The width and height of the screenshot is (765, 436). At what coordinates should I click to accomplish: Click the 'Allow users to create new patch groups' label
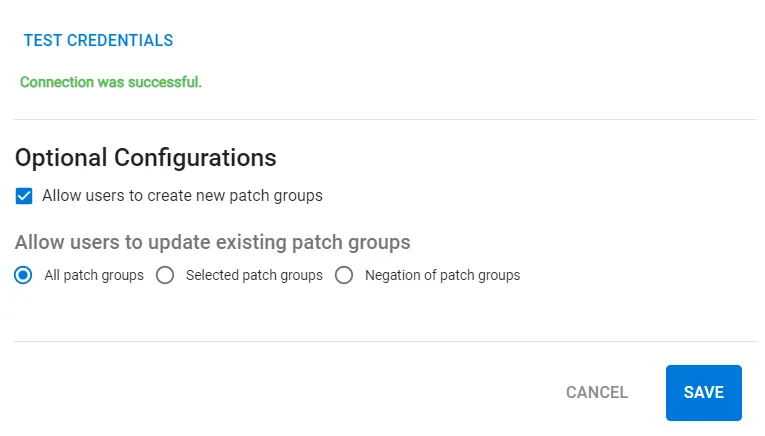click(x=182, y=196)
